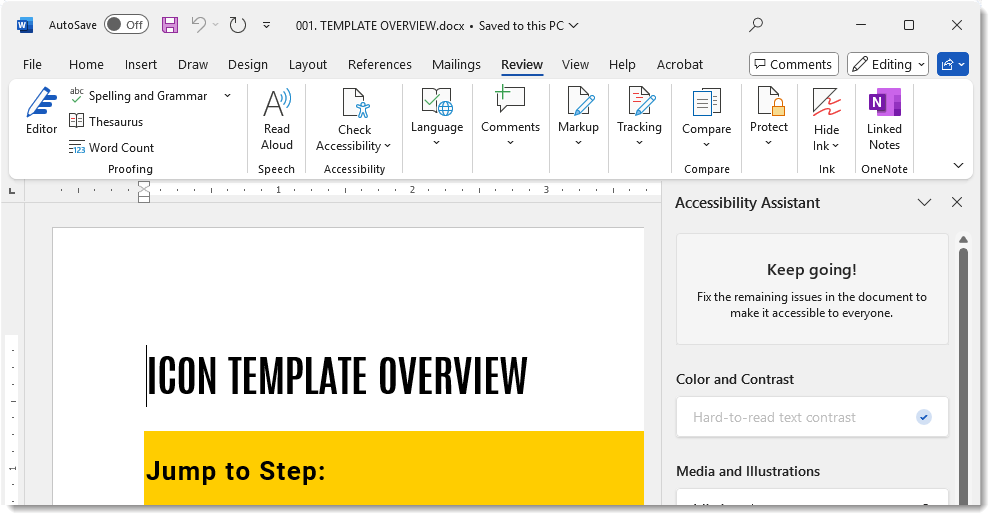The image size is (997, 520).
Task: Click the Check Accessibility icon
Action: (x=354, y=105)
